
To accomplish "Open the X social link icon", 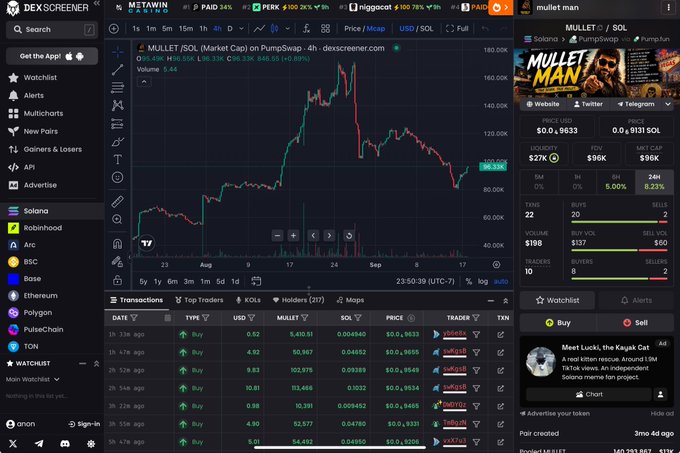I will click(13, 443).
